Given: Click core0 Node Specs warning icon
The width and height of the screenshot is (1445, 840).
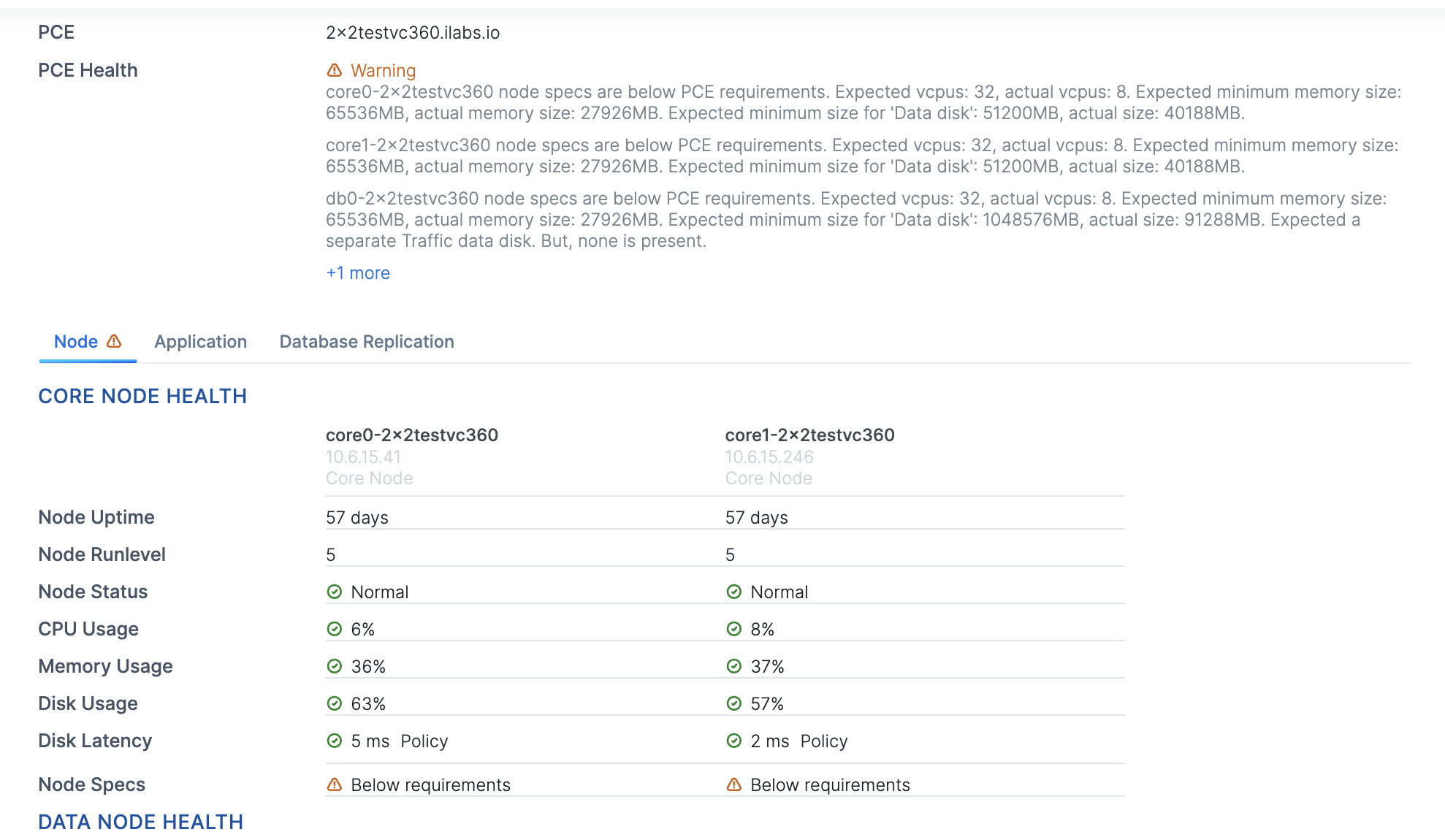Looking at the screenshot, I should [335, 784].
